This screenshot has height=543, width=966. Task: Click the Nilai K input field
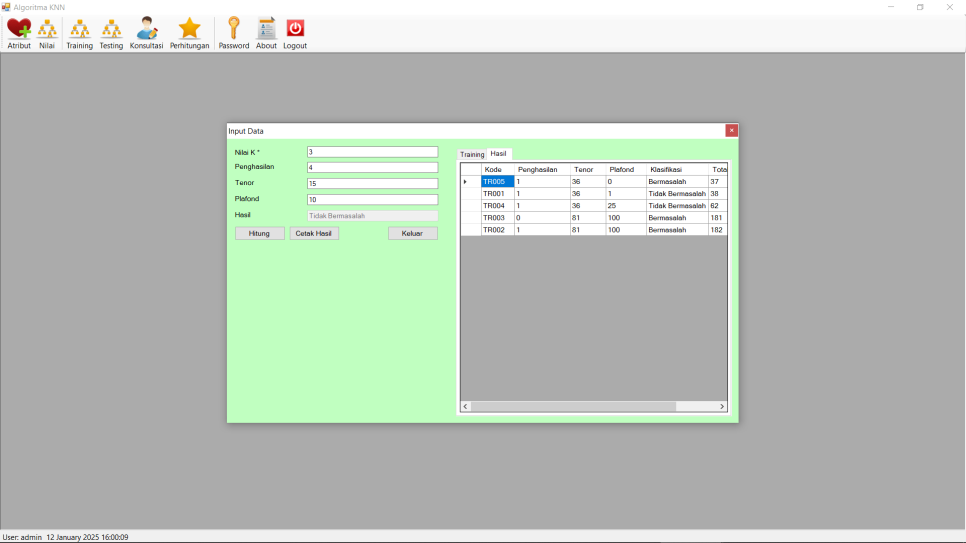pyautogui.click(x=372, y=152)
